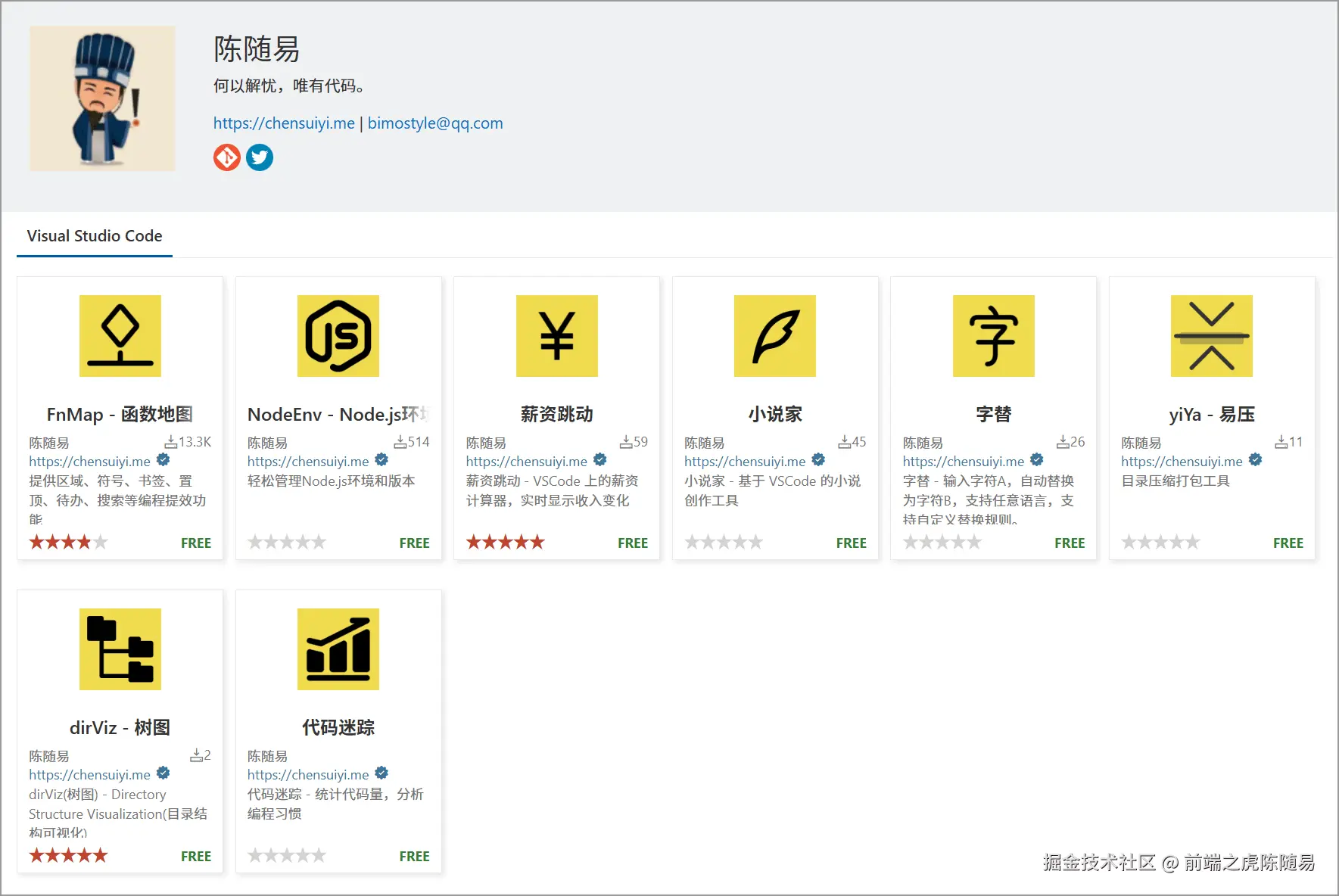
Task: Click the FREE label on FnMap card
Action: tap(196, 543)
